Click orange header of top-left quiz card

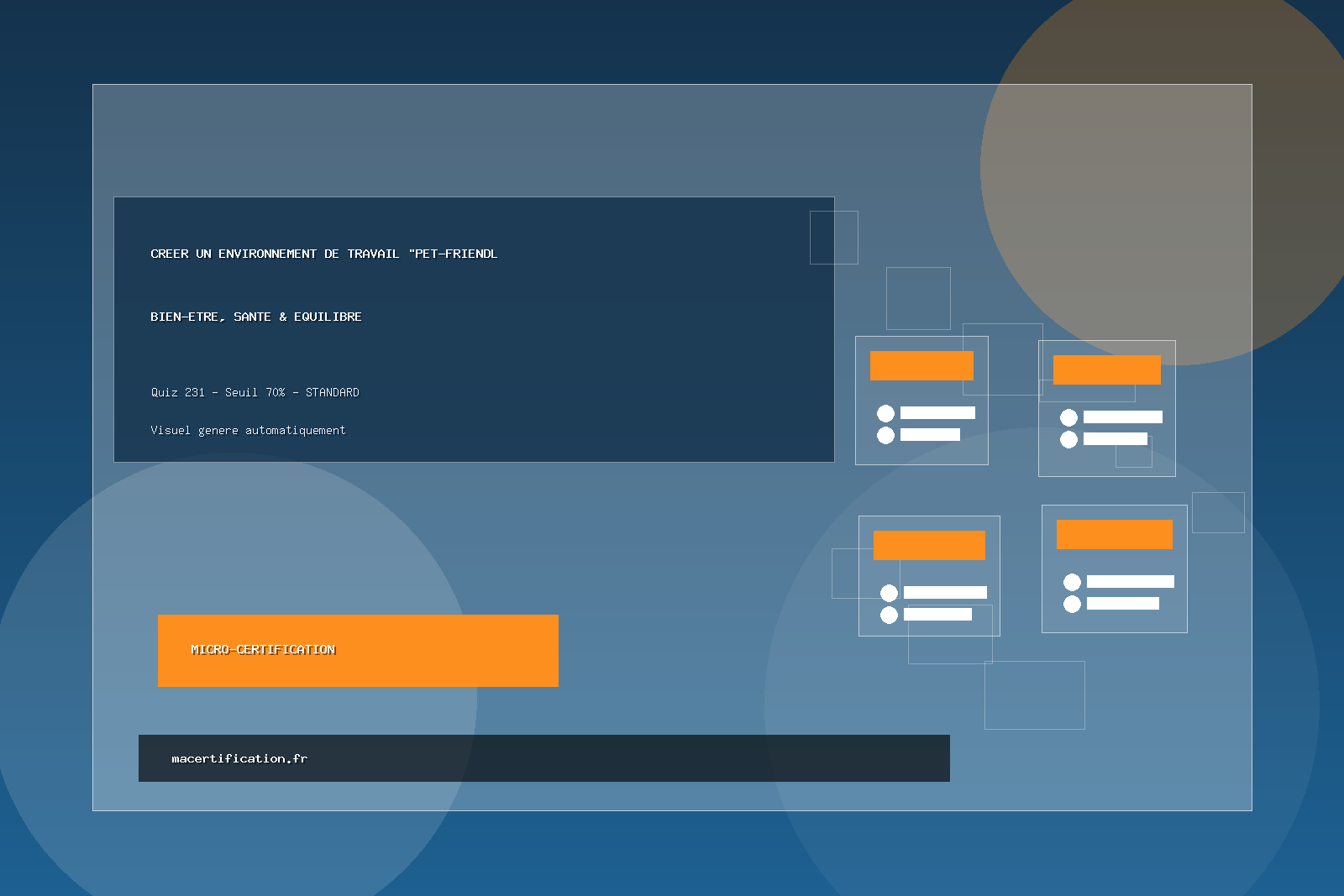[x=921, y=365]
